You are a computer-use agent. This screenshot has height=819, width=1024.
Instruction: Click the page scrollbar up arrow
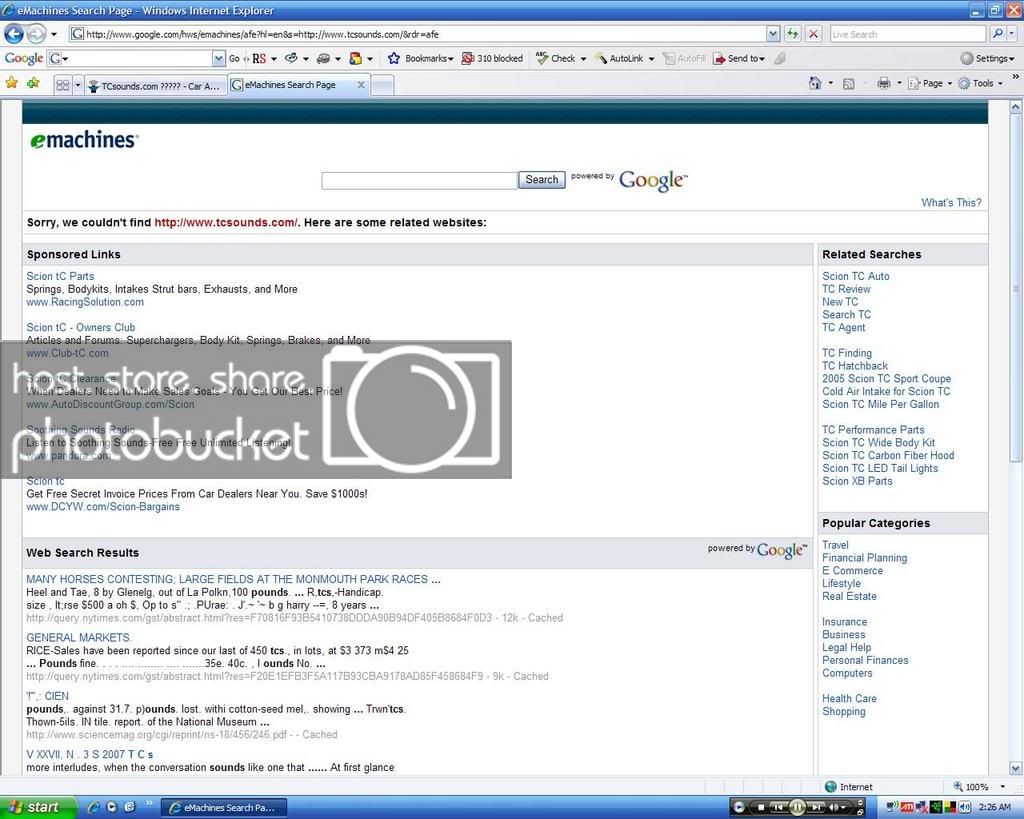[x=1016, y=106]
